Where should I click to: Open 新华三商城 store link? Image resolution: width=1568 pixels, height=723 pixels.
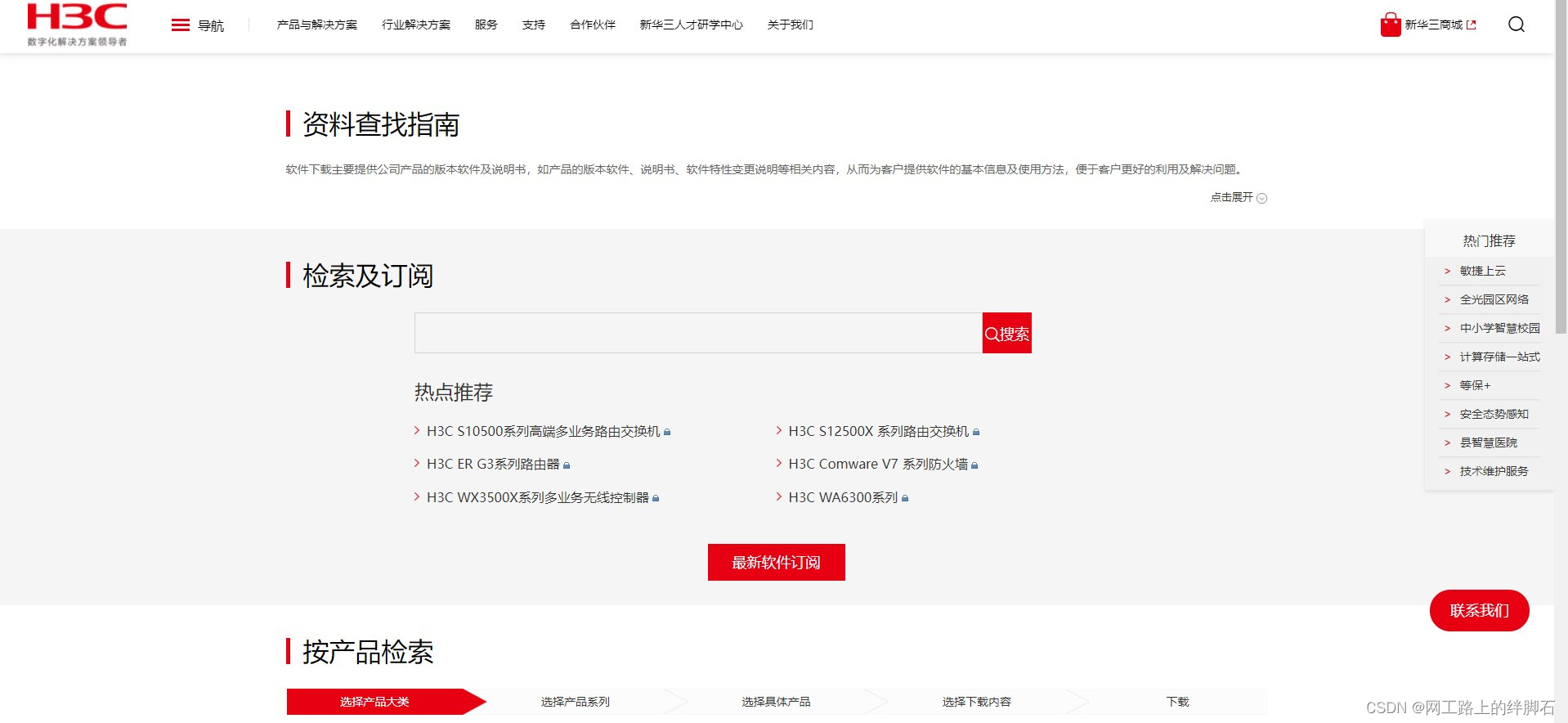[1434, 25]
